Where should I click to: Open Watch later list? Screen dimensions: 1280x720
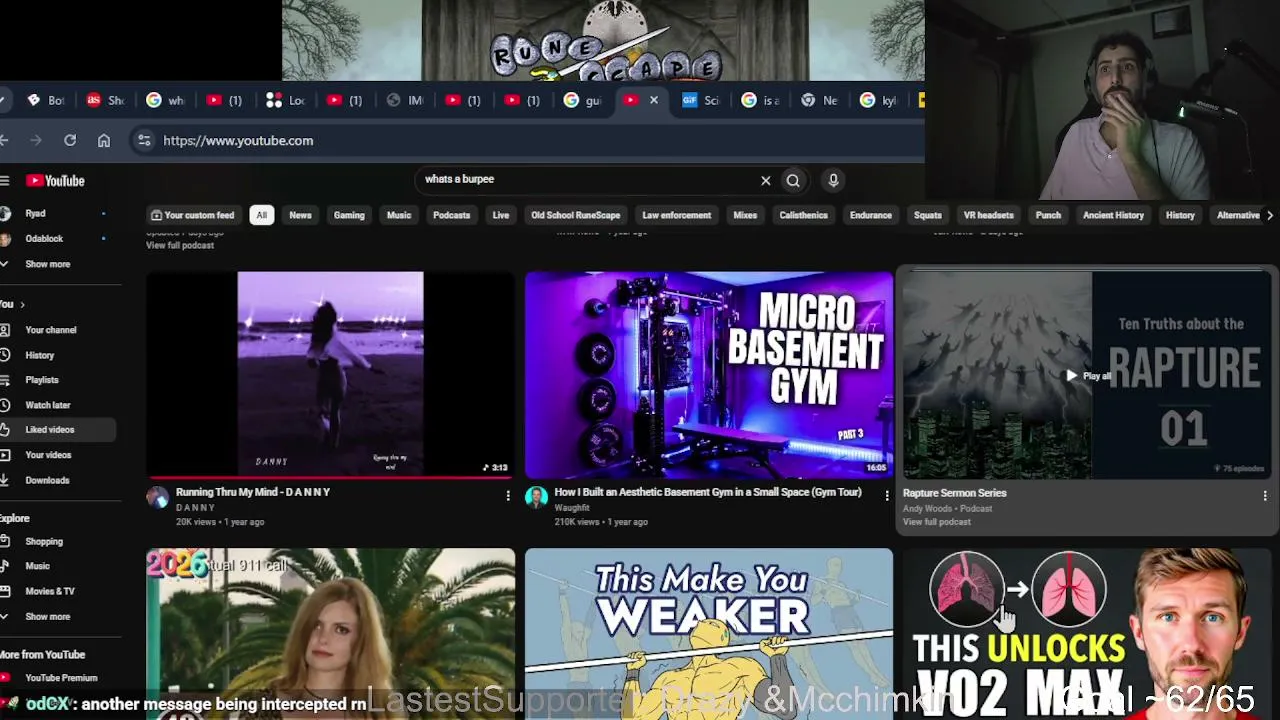[x=48, y=405]
